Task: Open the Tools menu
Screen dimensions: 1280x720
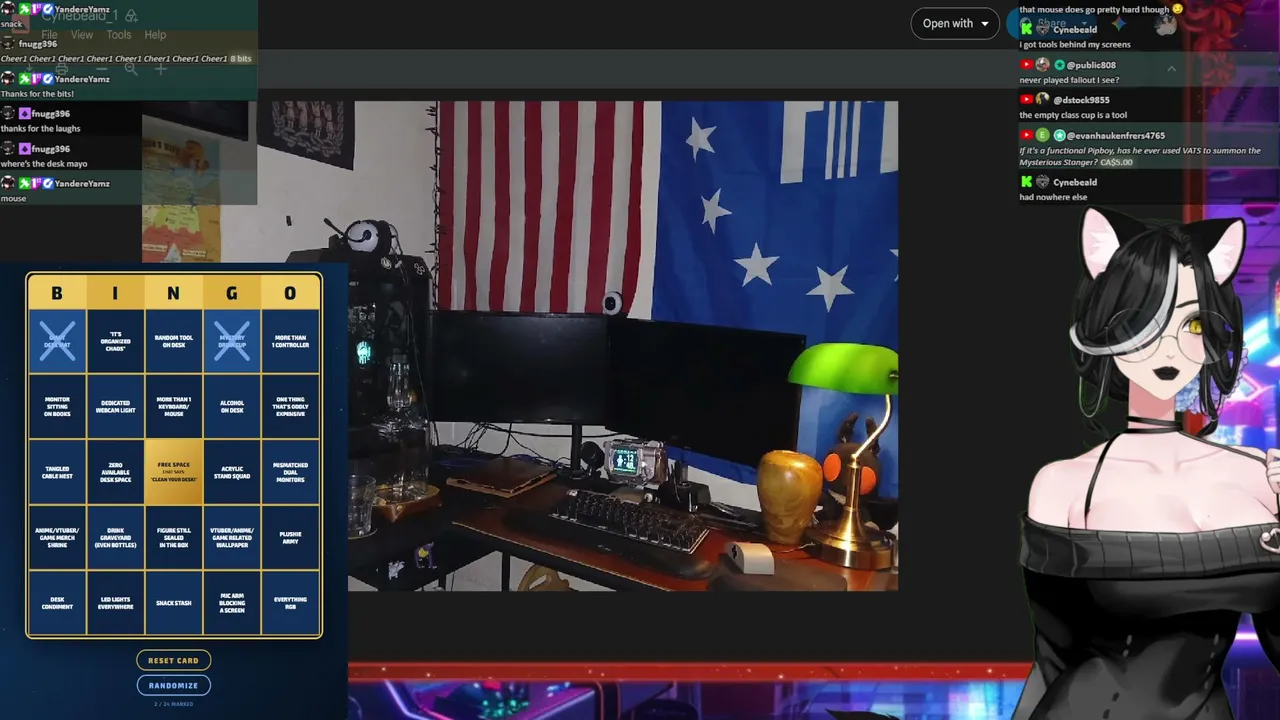Action: coord(119,35)
